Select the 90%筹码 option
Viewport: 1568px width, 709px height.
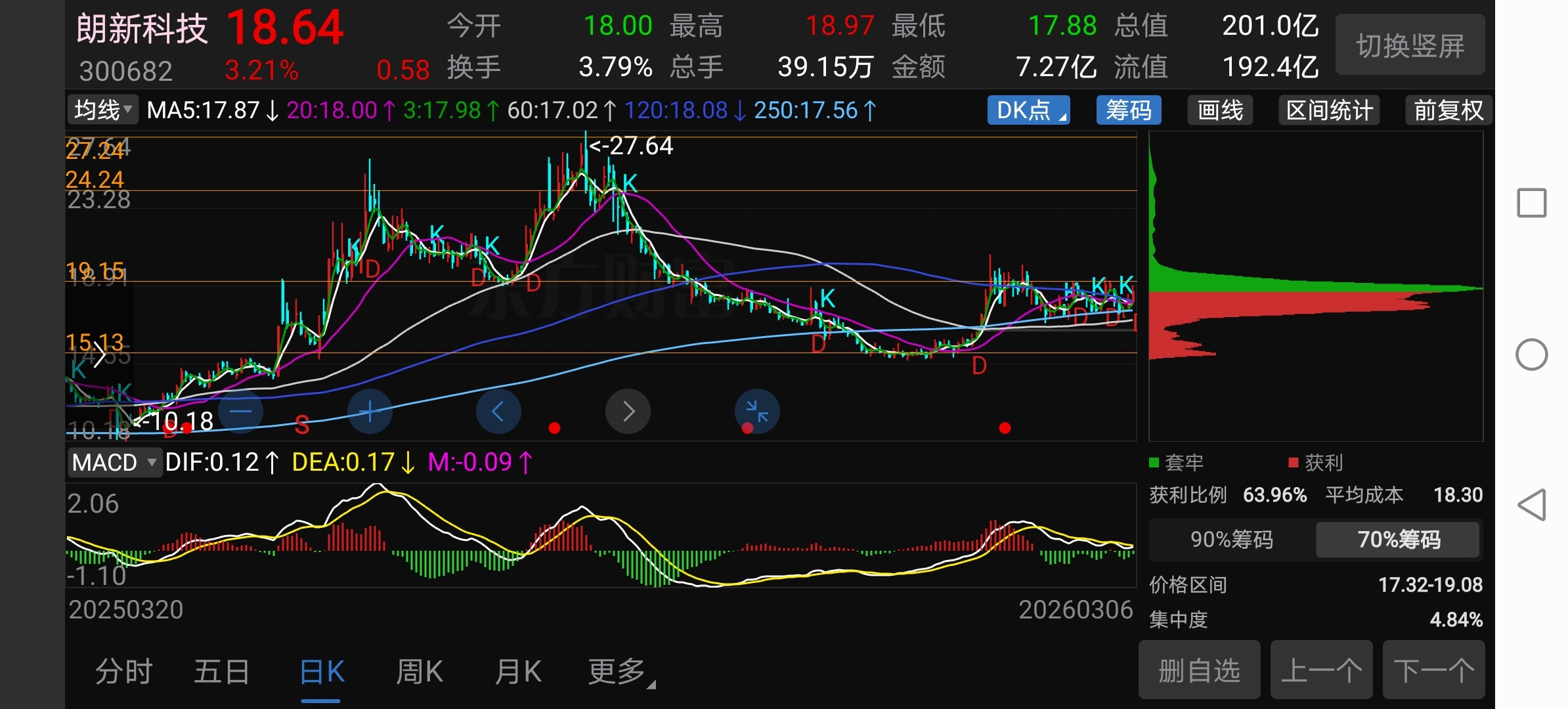(1231, 540)
